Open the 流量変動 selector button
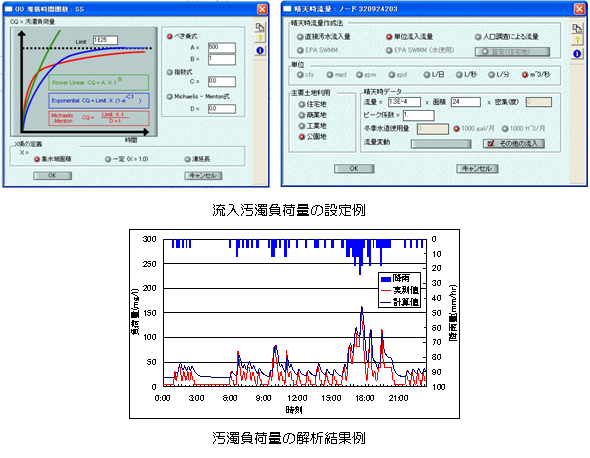590x458 pixels. 441,144
